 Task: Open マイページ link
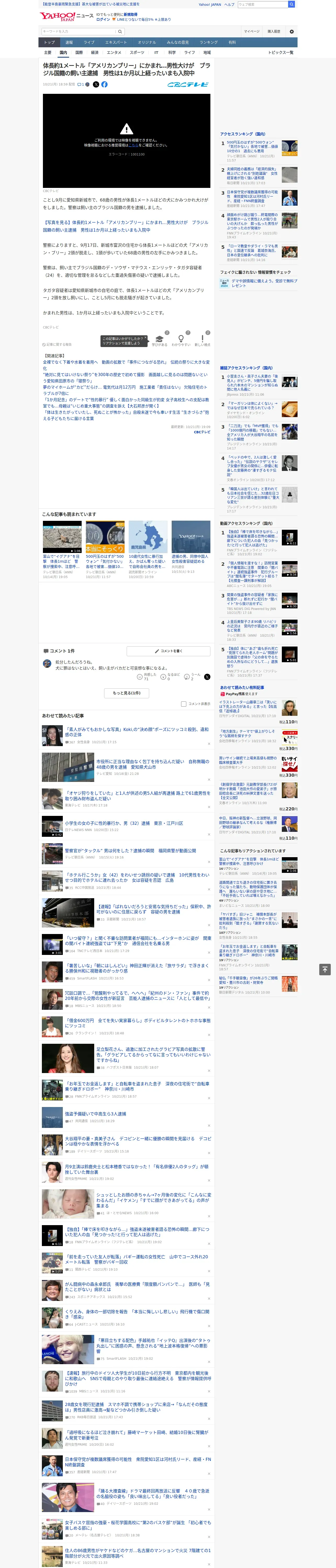pos(252,32)
